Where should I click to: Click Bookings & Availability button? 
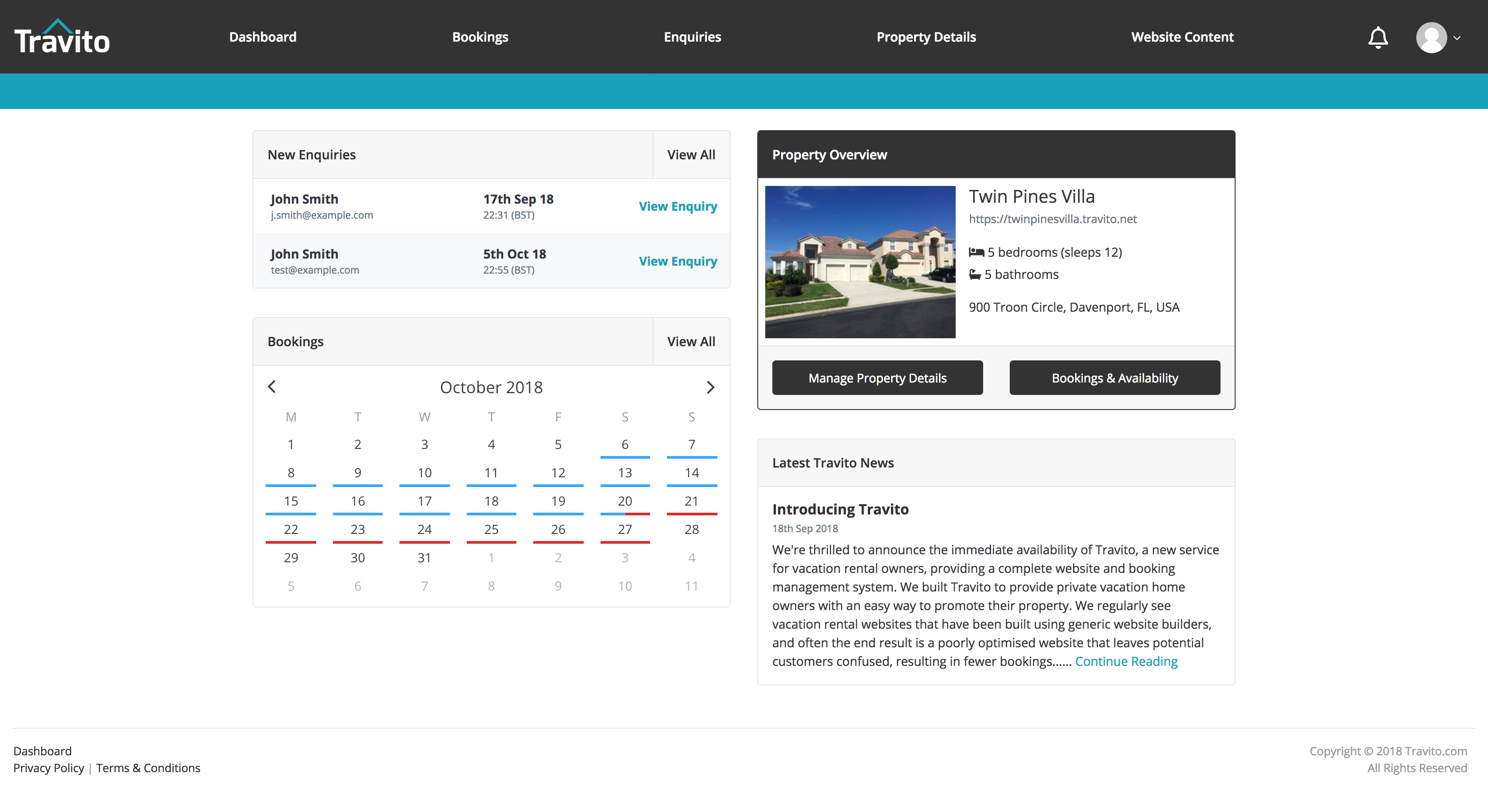coord(1114,378)
